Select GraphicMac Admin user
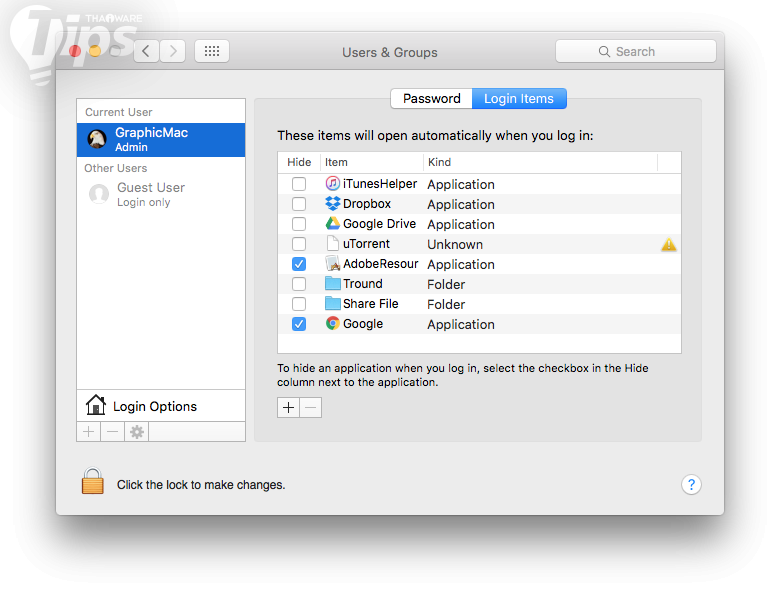Screen dimensions: 780x595 point(161,140)
